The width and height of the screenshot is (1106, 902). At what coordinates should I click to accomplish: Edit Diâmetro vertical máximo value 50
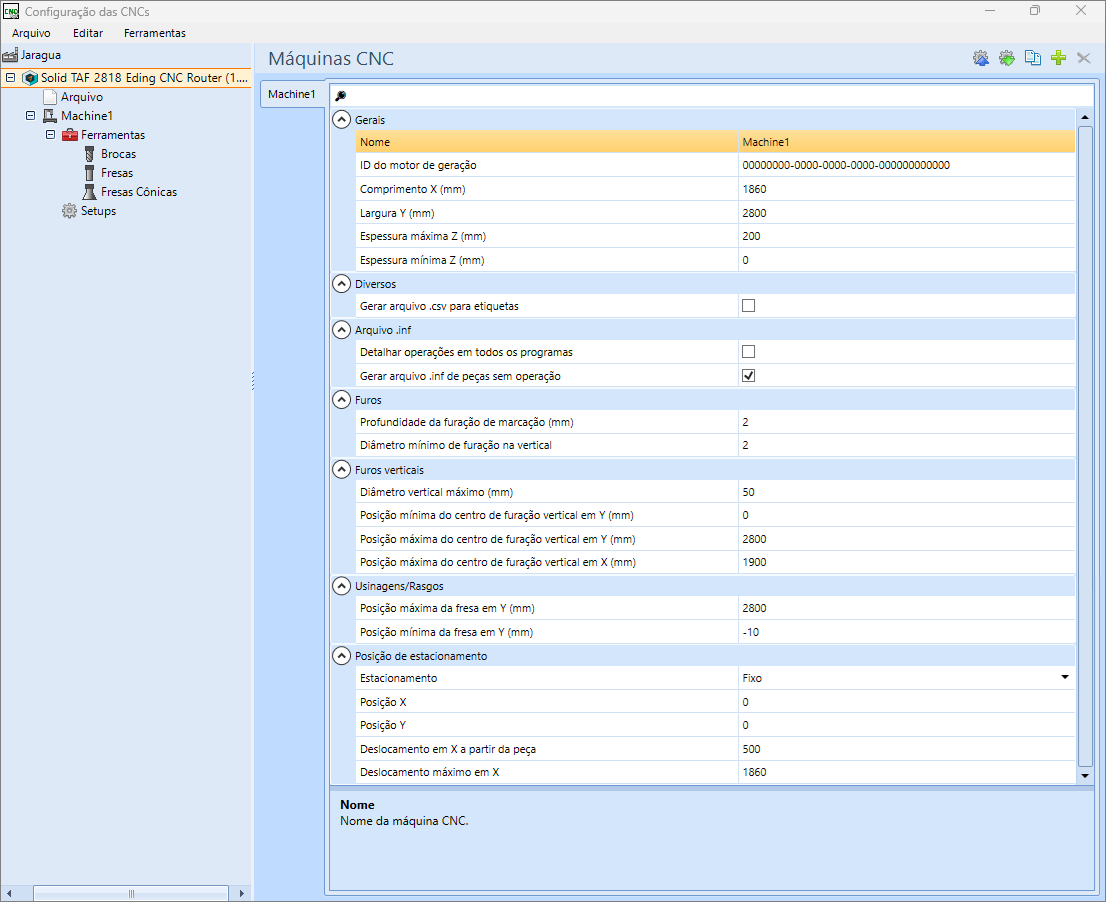tap(906, 492)
